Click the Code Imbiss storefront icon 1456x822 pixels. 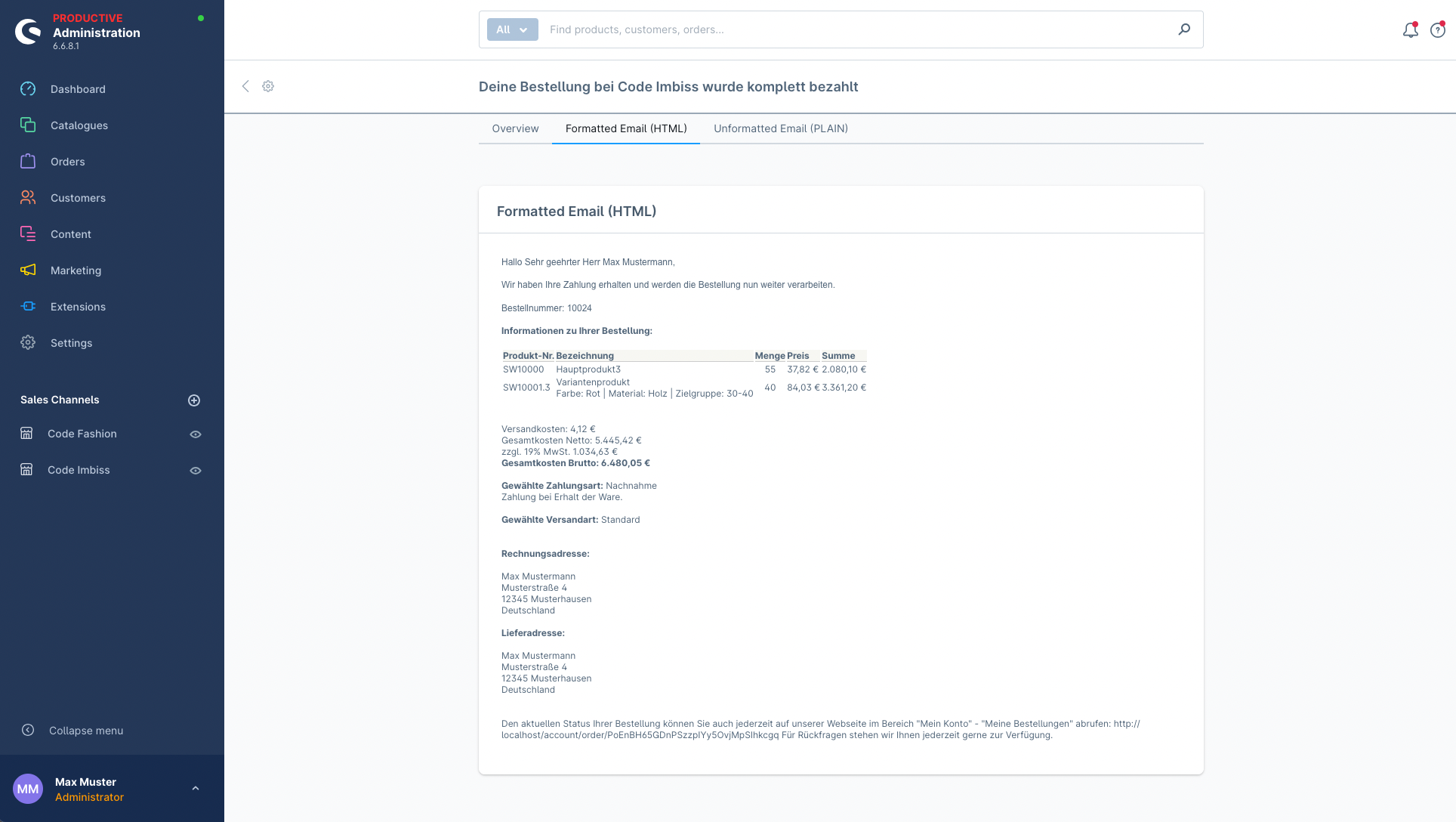[26, 469]
